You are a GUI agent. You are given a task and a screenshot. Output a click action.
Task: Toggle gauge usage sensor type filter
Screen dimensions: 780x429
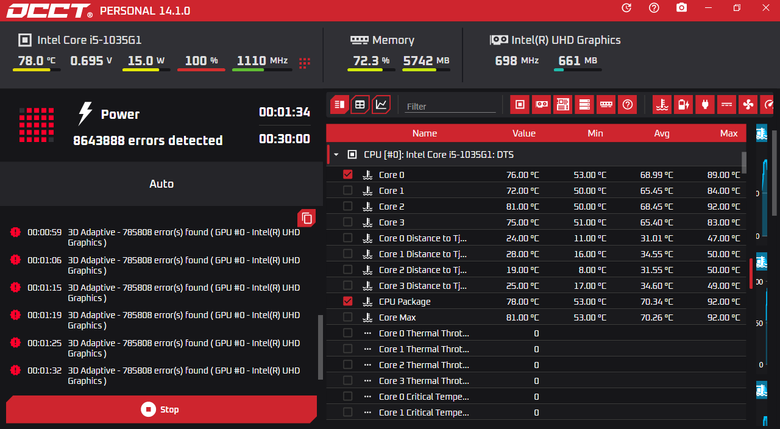click(x=767, y=105)
